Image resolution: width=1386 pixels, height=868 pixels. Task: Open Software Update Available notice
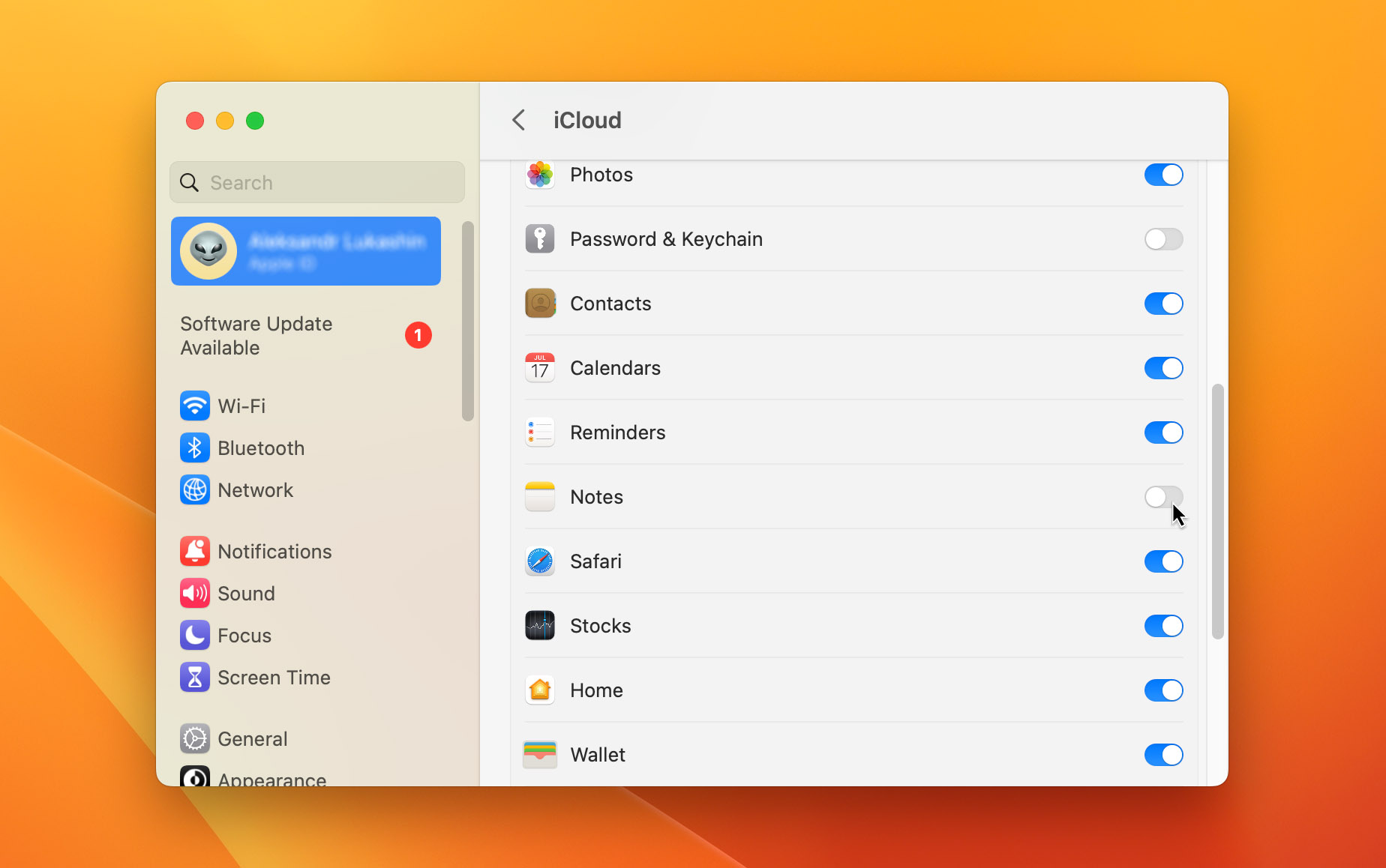306,336
